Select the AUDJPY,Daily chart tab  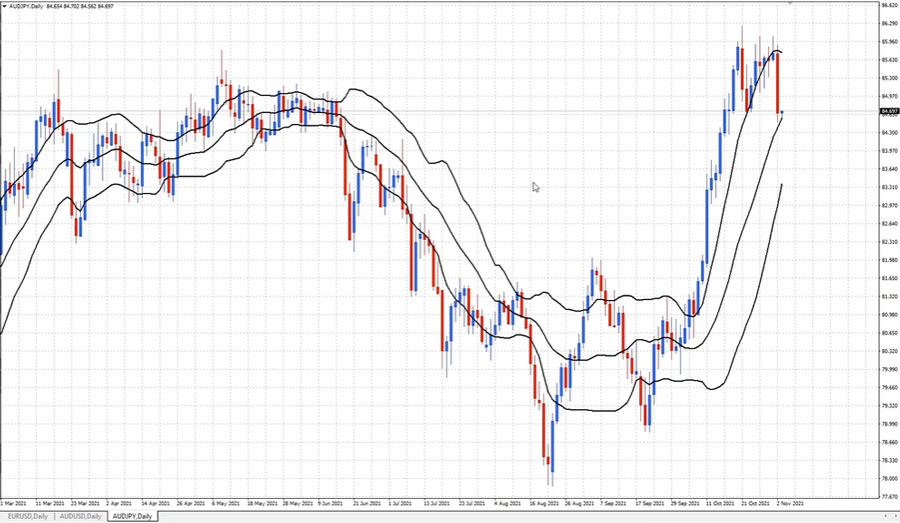[x=134, y=516]
